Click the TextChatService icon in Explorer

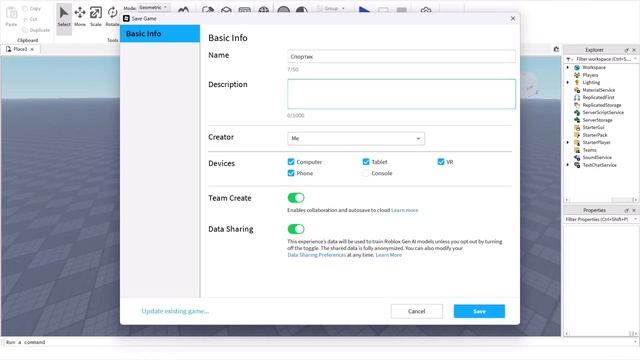577,165
